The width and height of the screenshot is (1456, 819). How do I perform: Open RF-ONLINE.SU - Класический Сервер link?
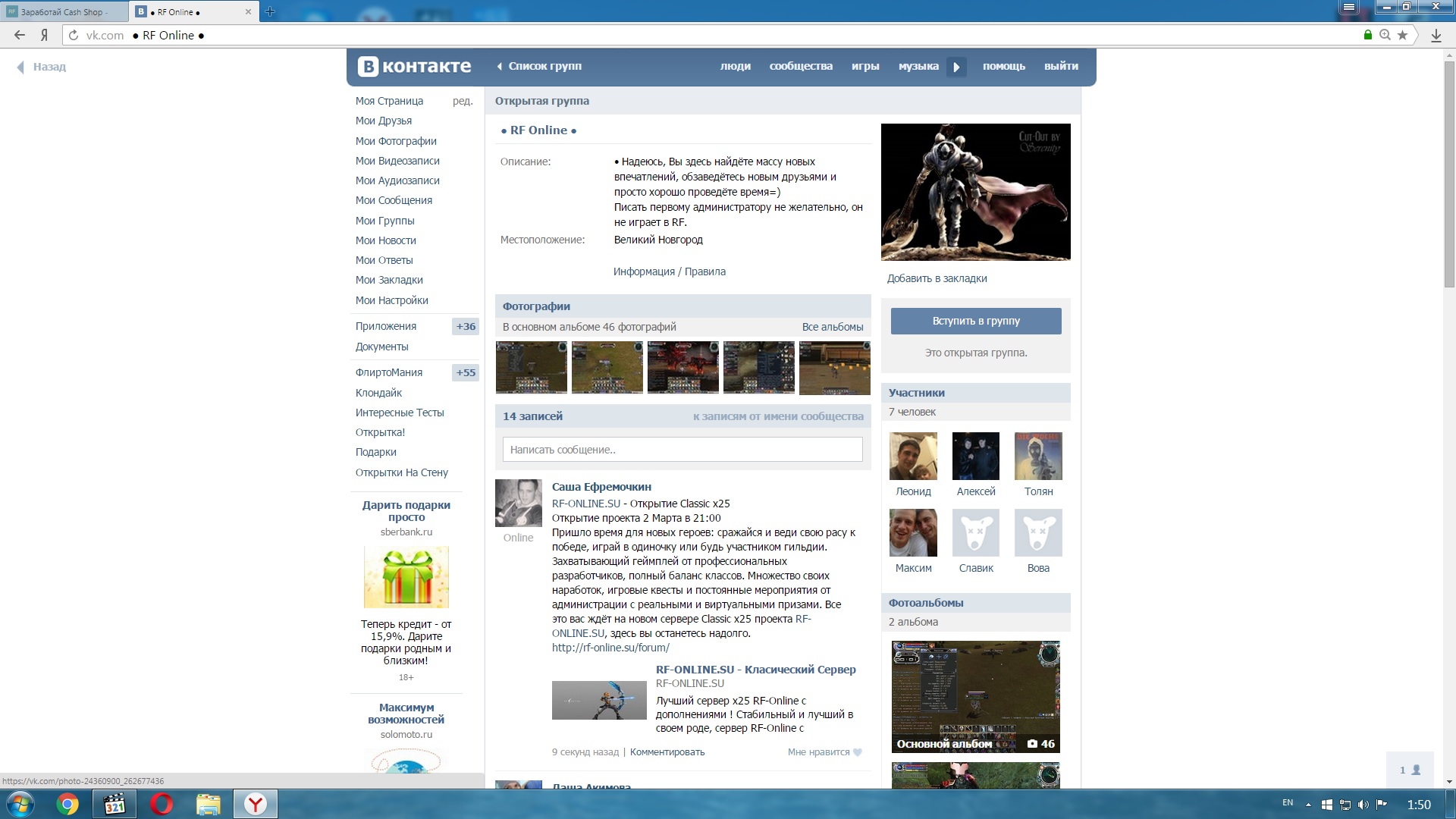[756, 670]
